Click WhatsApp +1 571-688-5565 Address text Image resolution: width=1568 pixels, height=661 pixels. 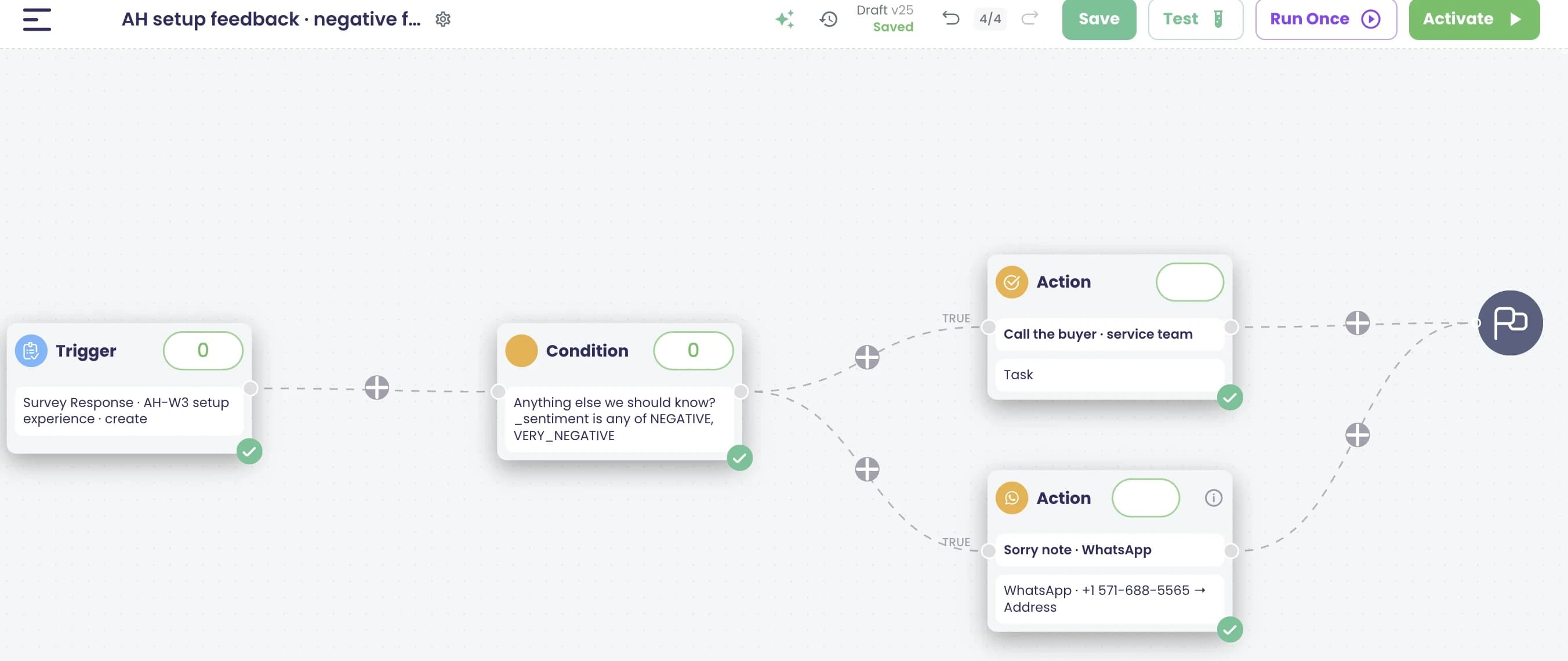coord(1104,599)
